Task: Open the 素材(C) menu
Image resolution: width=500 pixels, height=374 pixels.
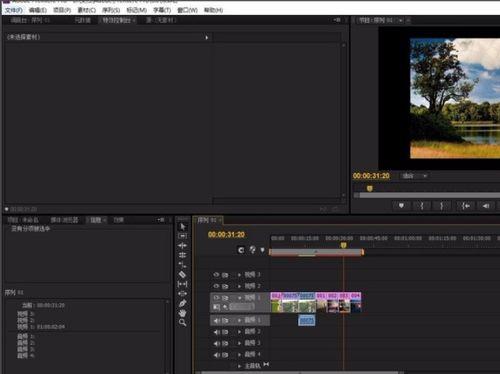Action: pos(86,10)
